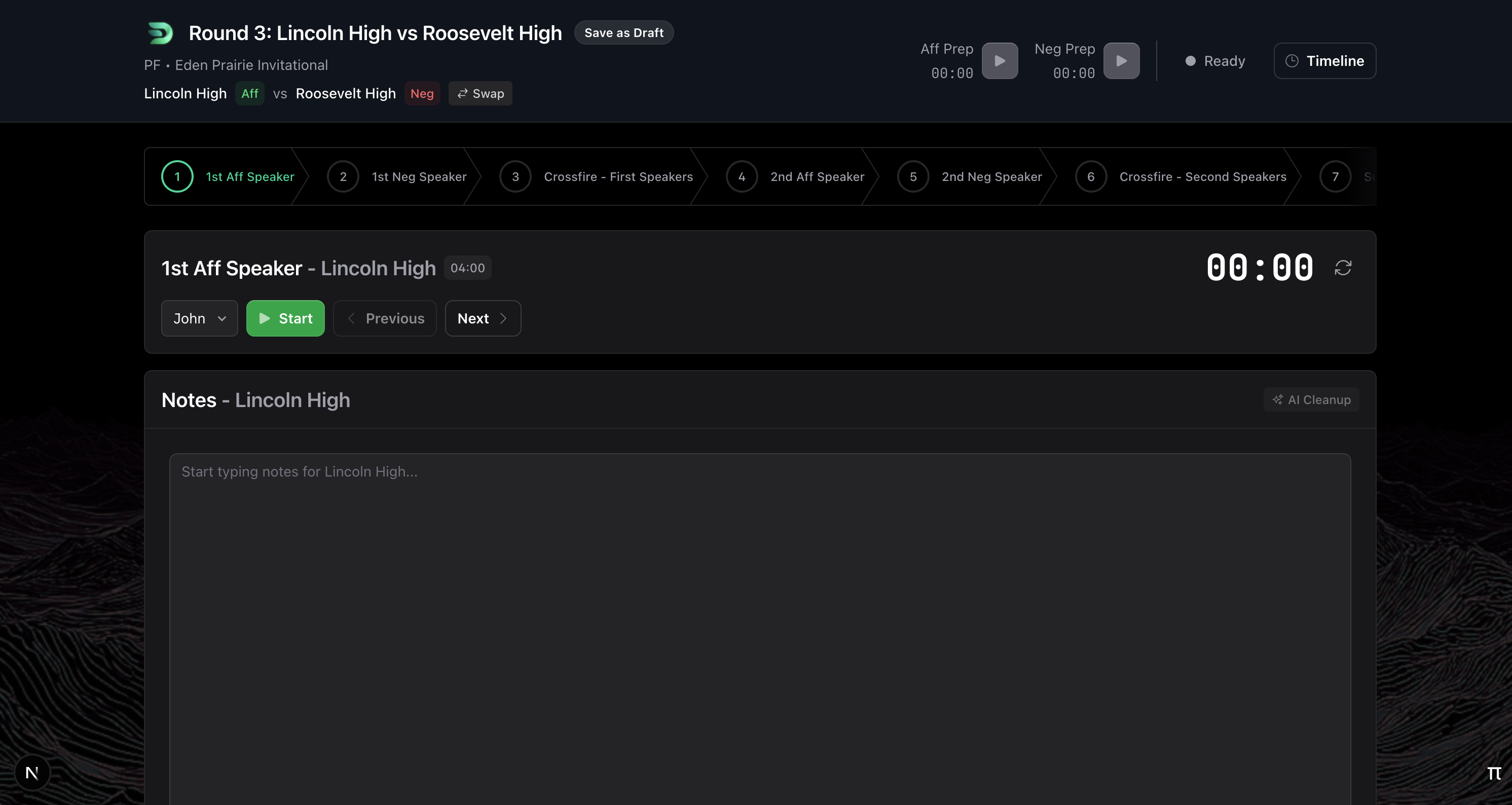Click Save as Draft
1512x805 pixels.
[623, 33]
